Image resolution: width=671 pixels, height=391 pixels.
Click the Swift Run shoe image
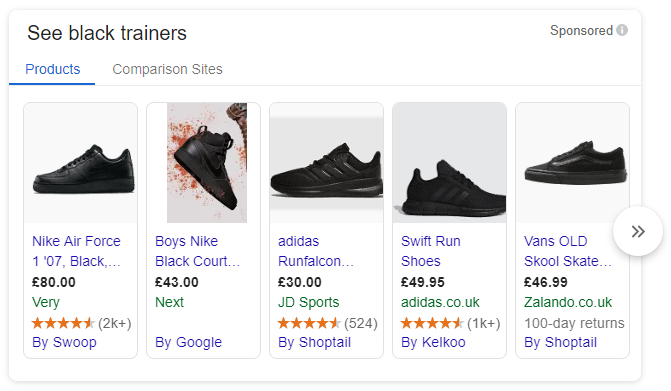coord(449,163)
